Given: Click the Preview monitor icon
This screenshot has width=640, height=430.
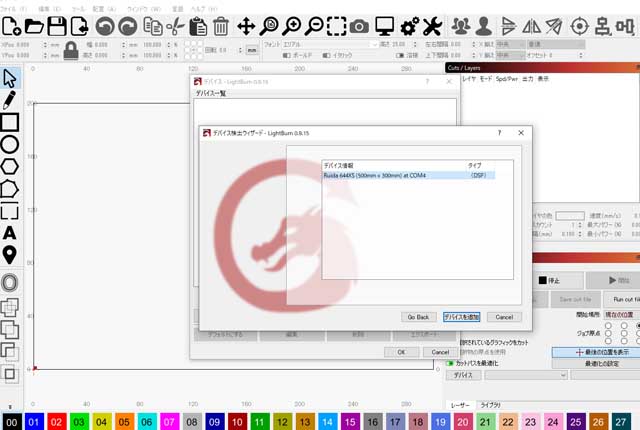Looking at the screenshot, I should tap(384, 27).
